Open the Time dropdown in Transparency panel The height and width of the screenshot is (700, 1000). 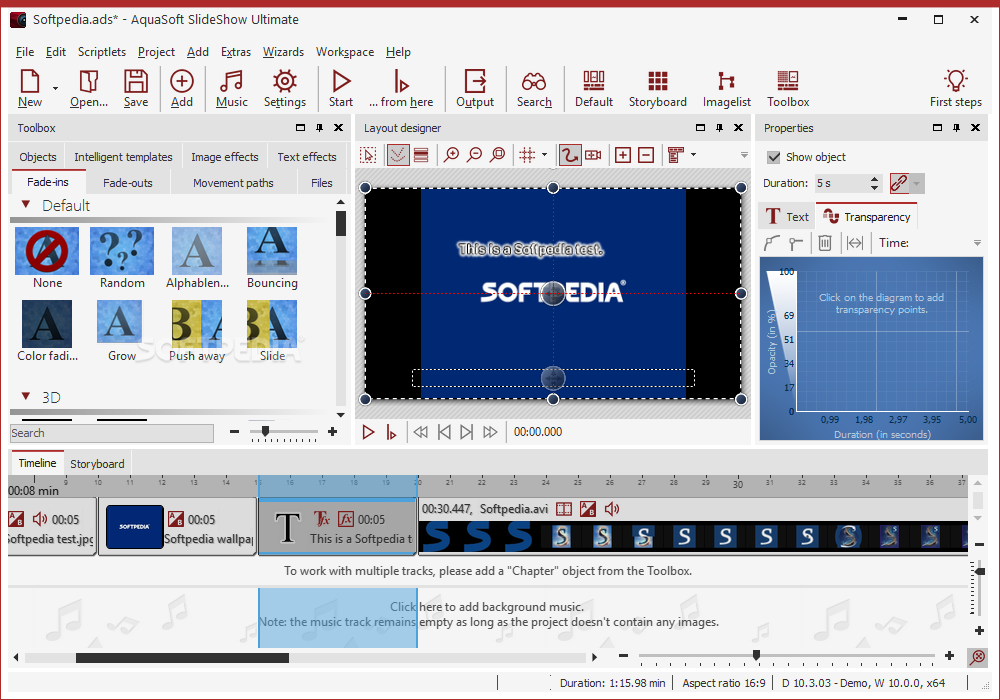point(977,243)
